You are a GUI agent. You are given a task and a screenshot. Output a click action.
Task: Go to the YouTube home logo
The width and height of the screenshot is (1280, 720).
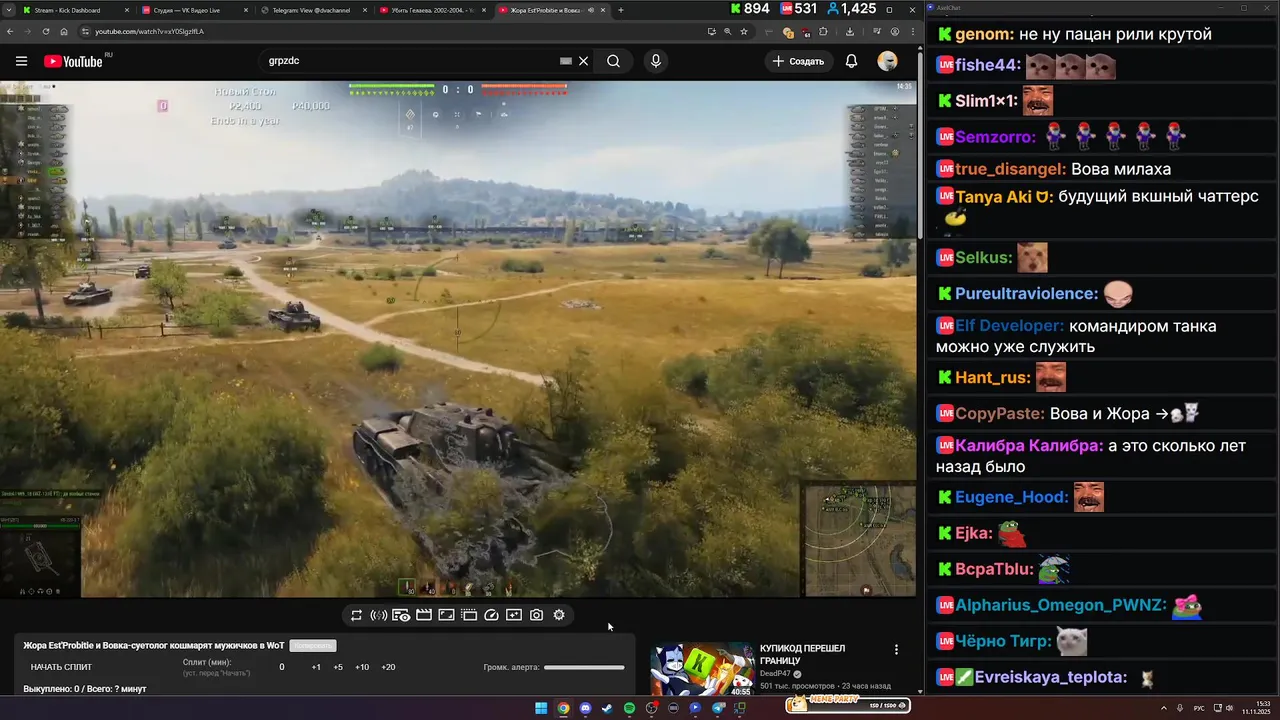coord(73,61)
